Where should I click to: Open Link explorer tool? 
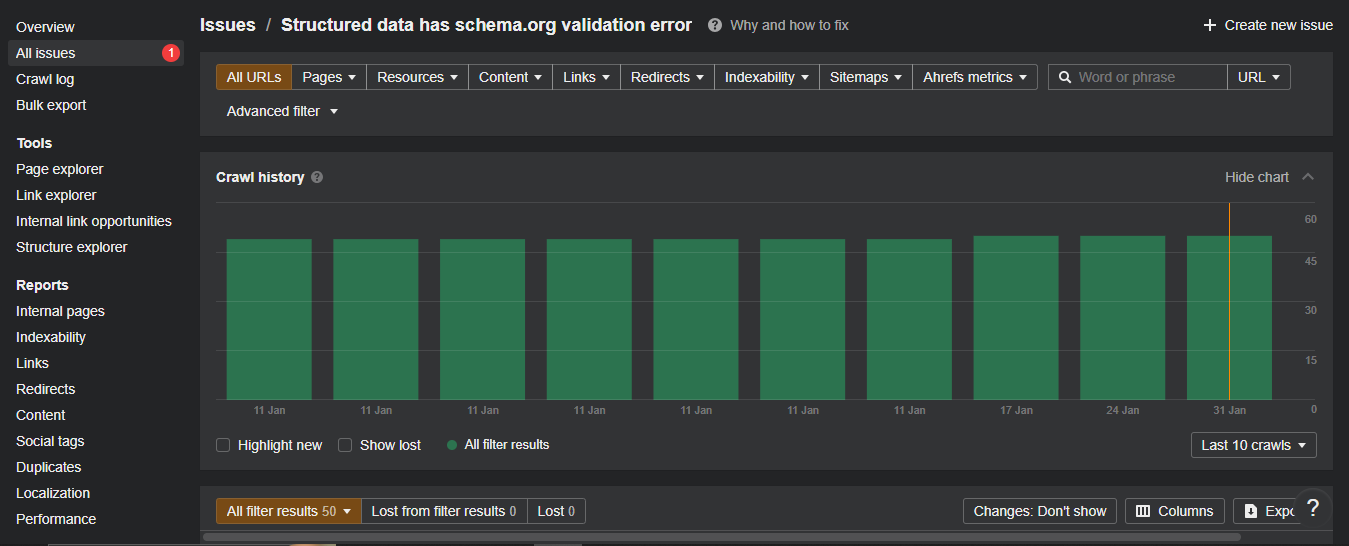pos(56,195)
